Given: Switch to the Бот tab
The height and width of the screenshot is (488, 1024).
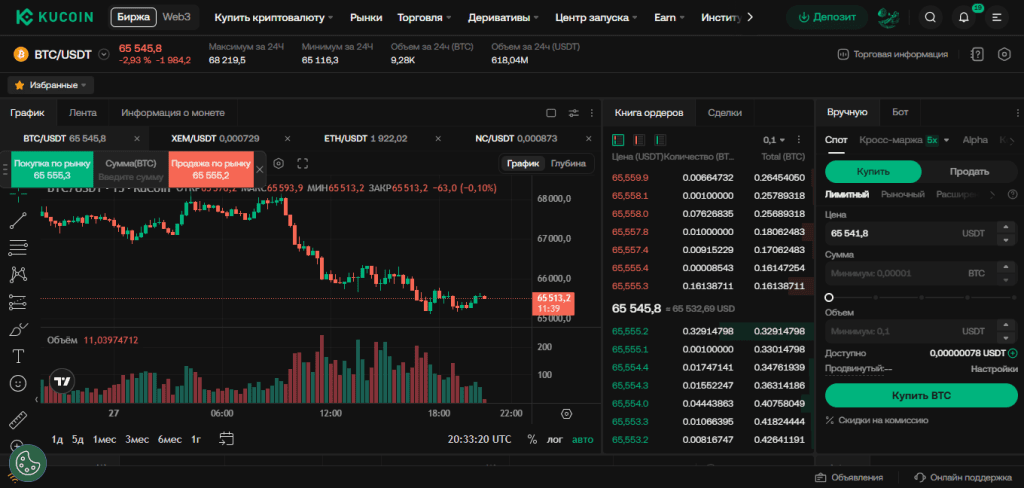Looking at the screenshot, I should (x=900, y=112).
